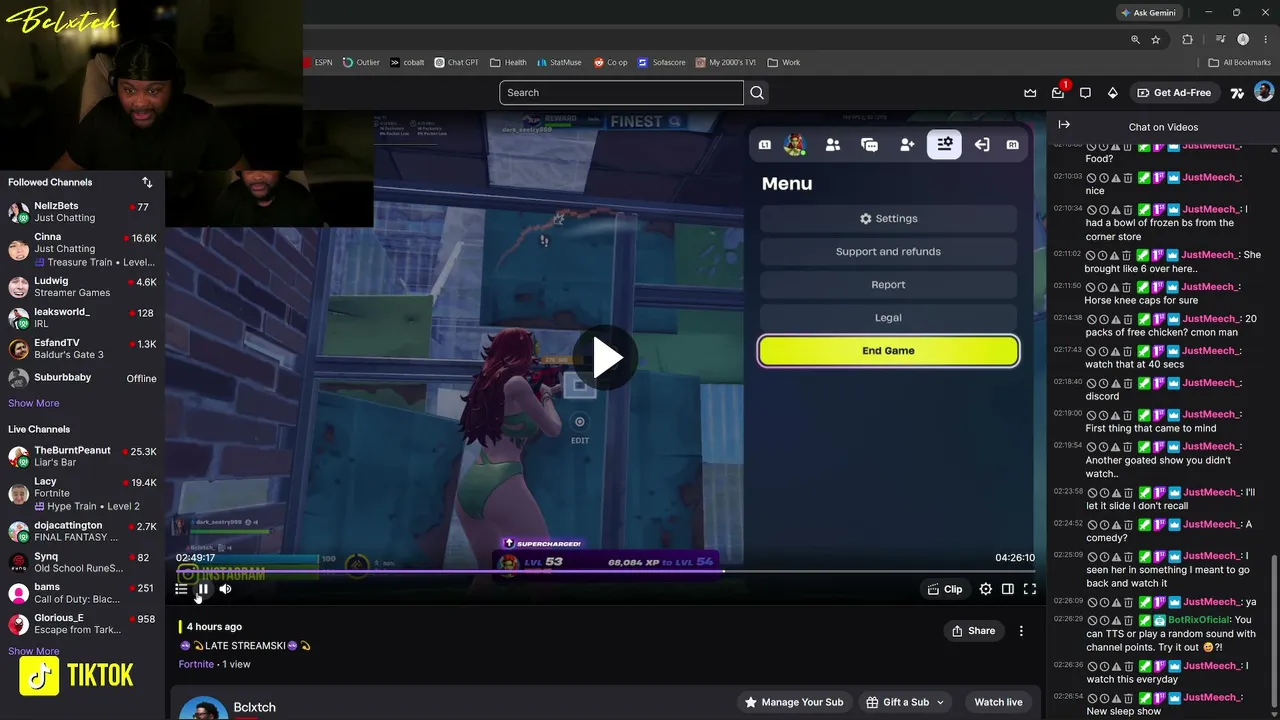This screenshot has width=1280, height=720.
Task: Open NellzBets channel in Followed Channels
Action: 82,212
